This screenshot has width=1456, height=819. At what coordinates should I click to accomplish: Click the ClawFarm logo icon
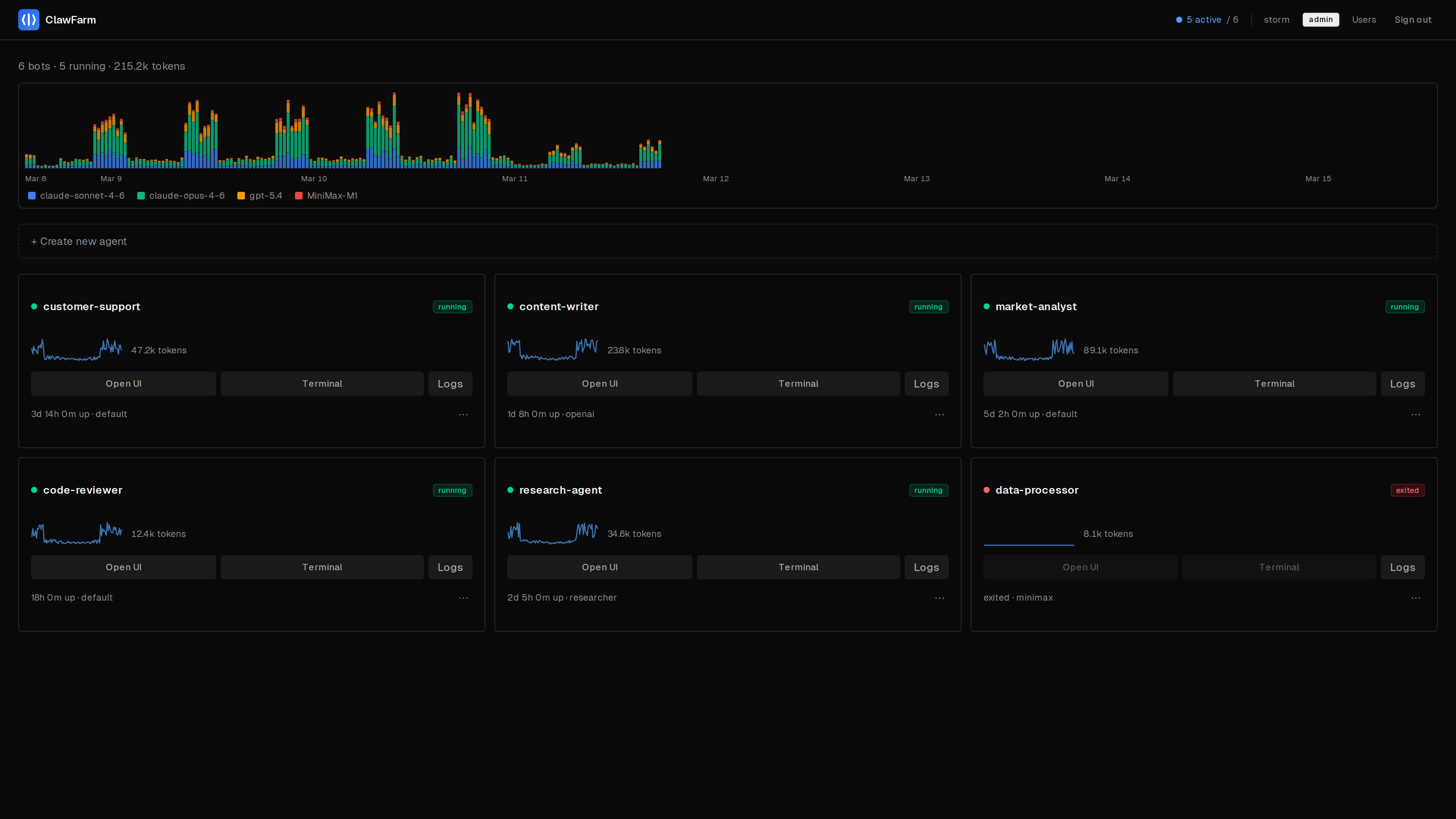click(28, 20)
